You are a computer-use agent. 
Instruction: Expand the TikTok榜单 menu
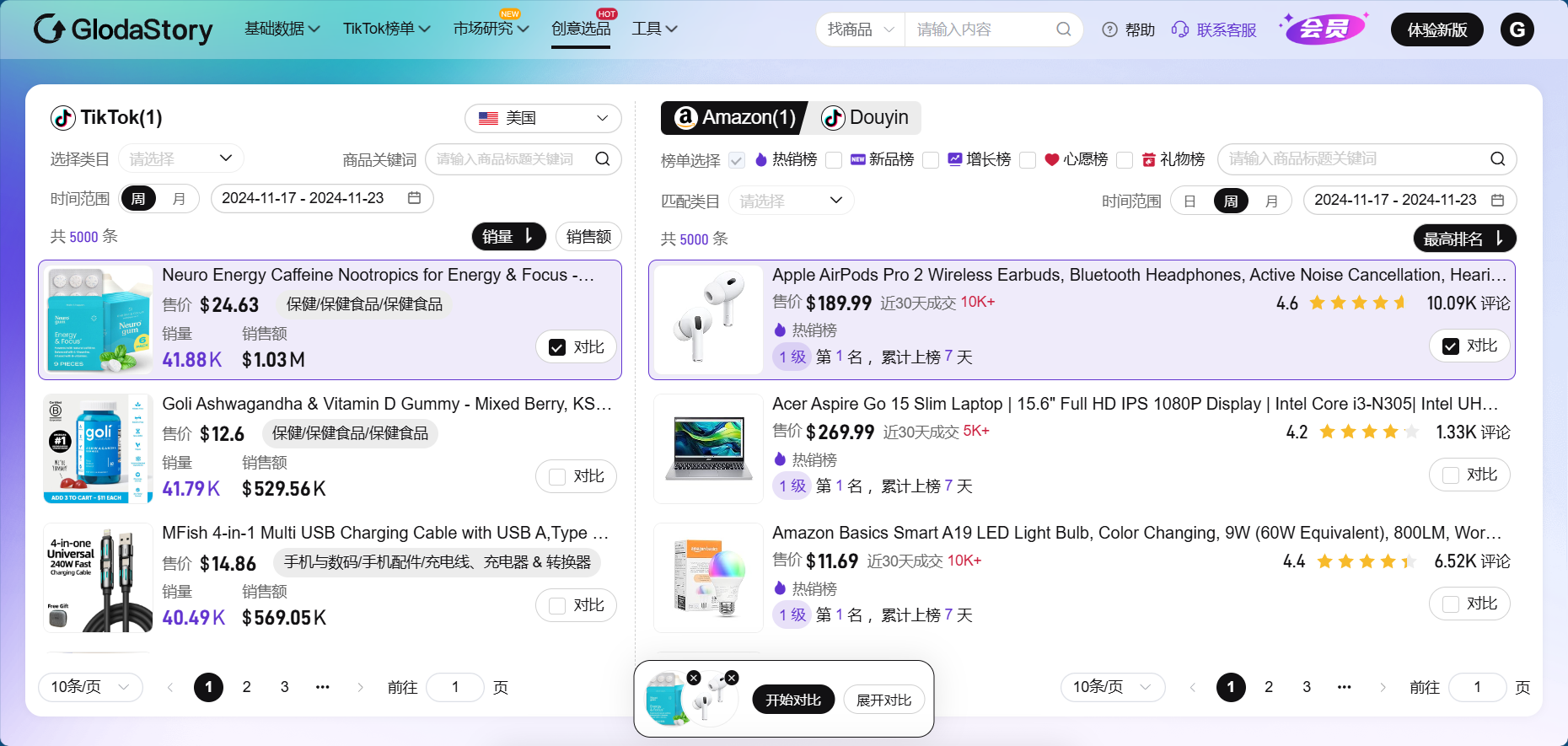(x=387, y=29)
